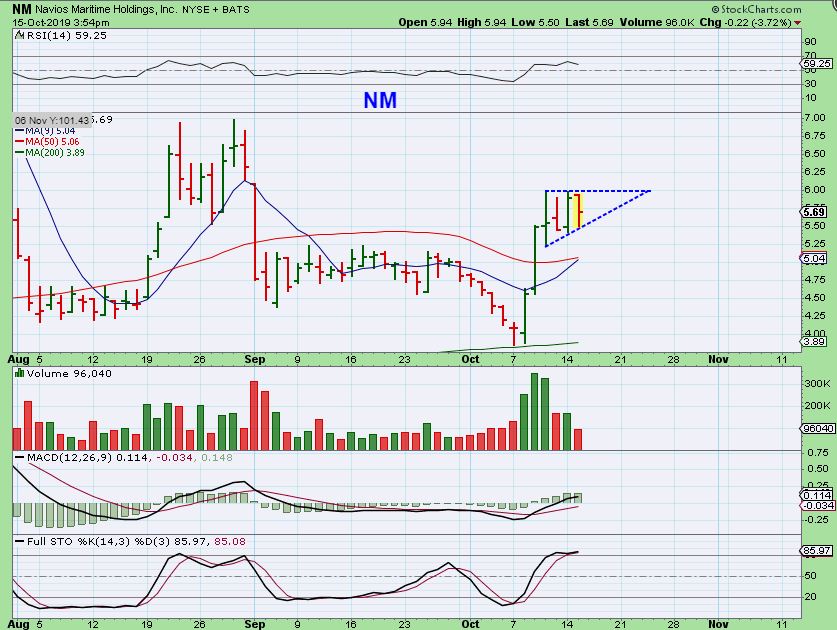
Task: Click the 0.114 MACD value tag
Action: (x=817, y=495)
